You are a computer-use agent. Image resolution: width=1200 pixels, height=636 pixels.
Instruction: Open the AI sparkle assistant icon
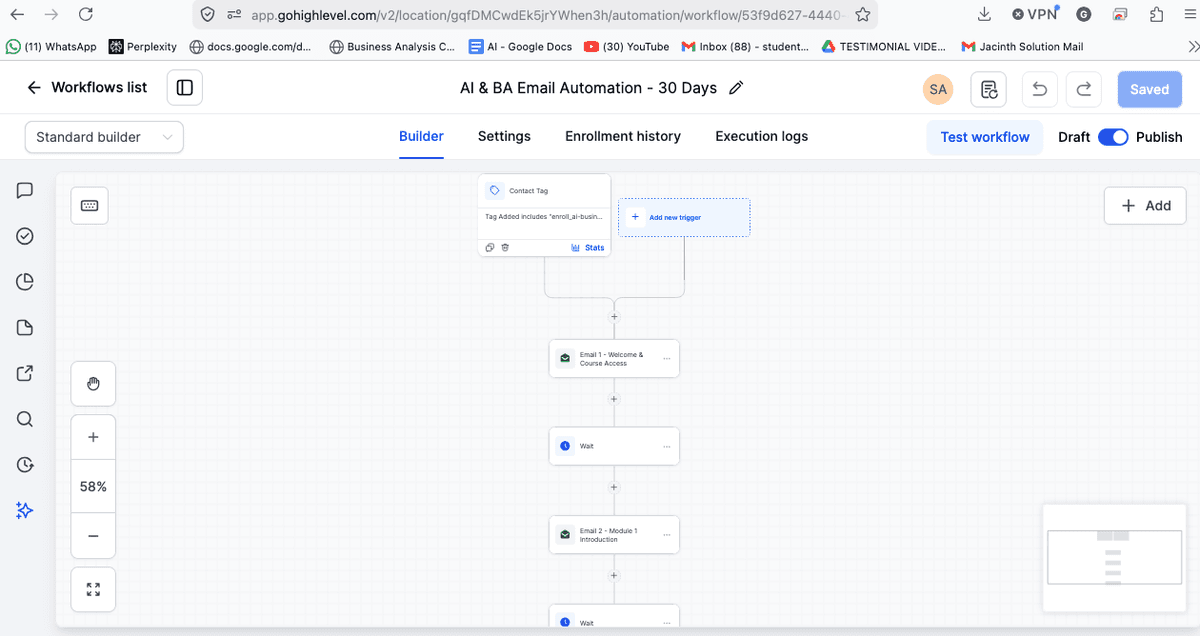point(25,510)
